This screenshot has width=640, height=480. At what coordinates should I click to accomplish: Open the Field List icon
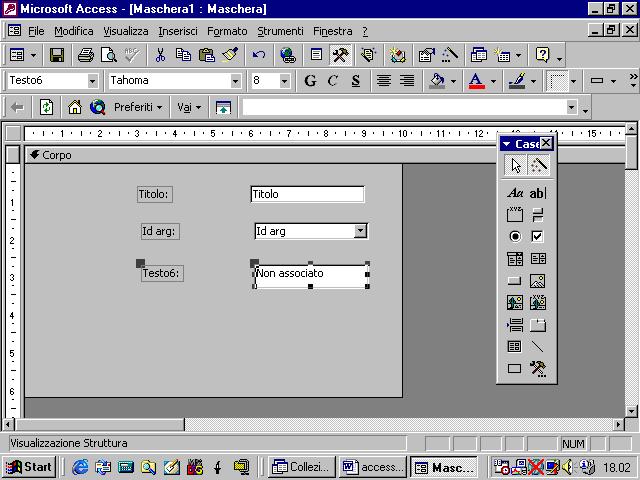(x=316, y=55)
